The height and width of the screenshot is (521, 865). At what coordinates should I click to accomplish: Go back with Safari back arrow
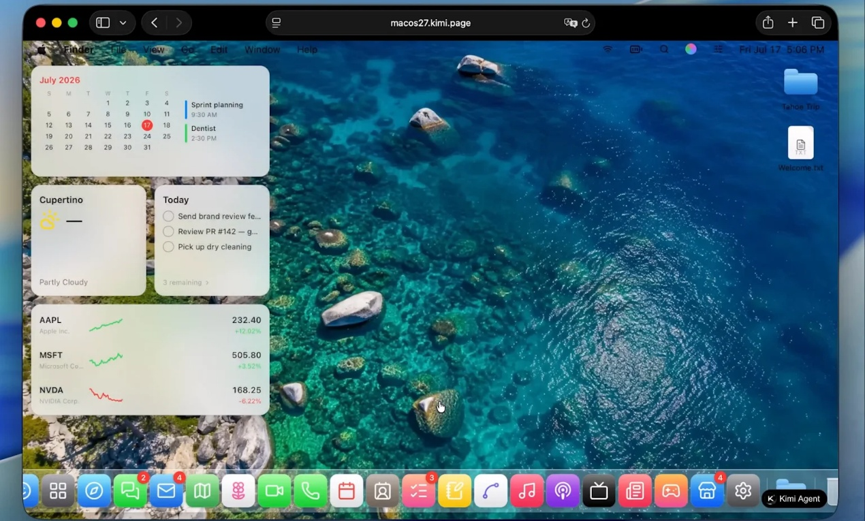[154, 23]
